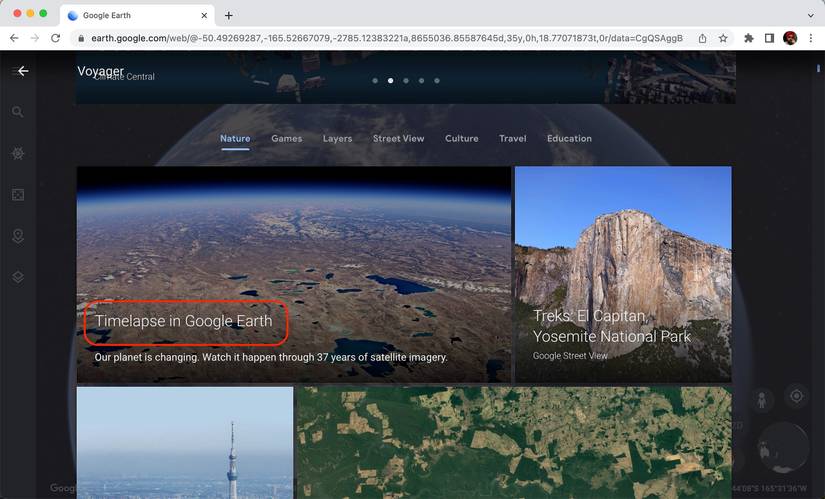The width and height of the screenshot is (825, 499).
Task: Select the Google Earth browser tab
Action: tap(137, 15)
